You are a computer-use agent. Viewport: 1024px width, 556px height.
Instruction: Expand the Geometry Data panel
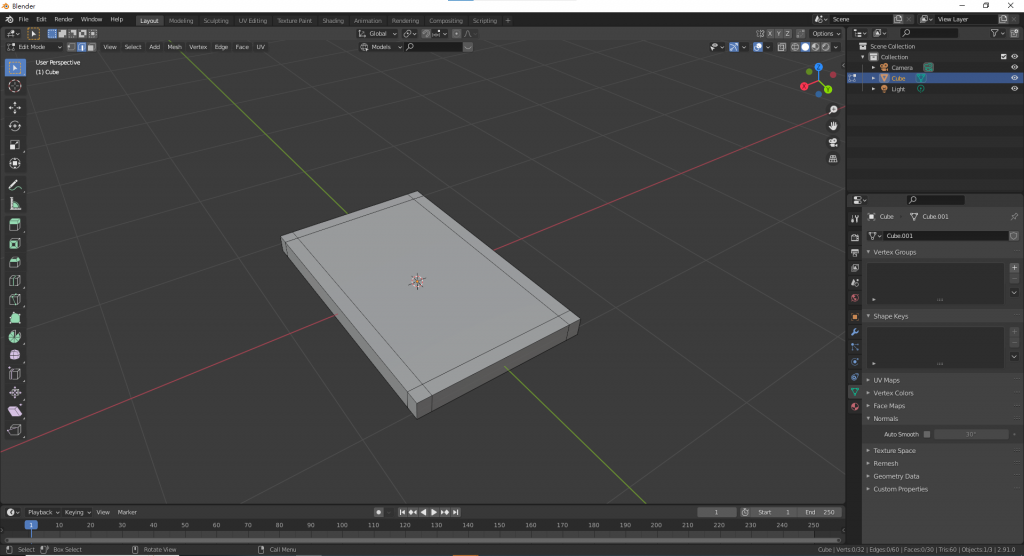(x=895, y=476)
